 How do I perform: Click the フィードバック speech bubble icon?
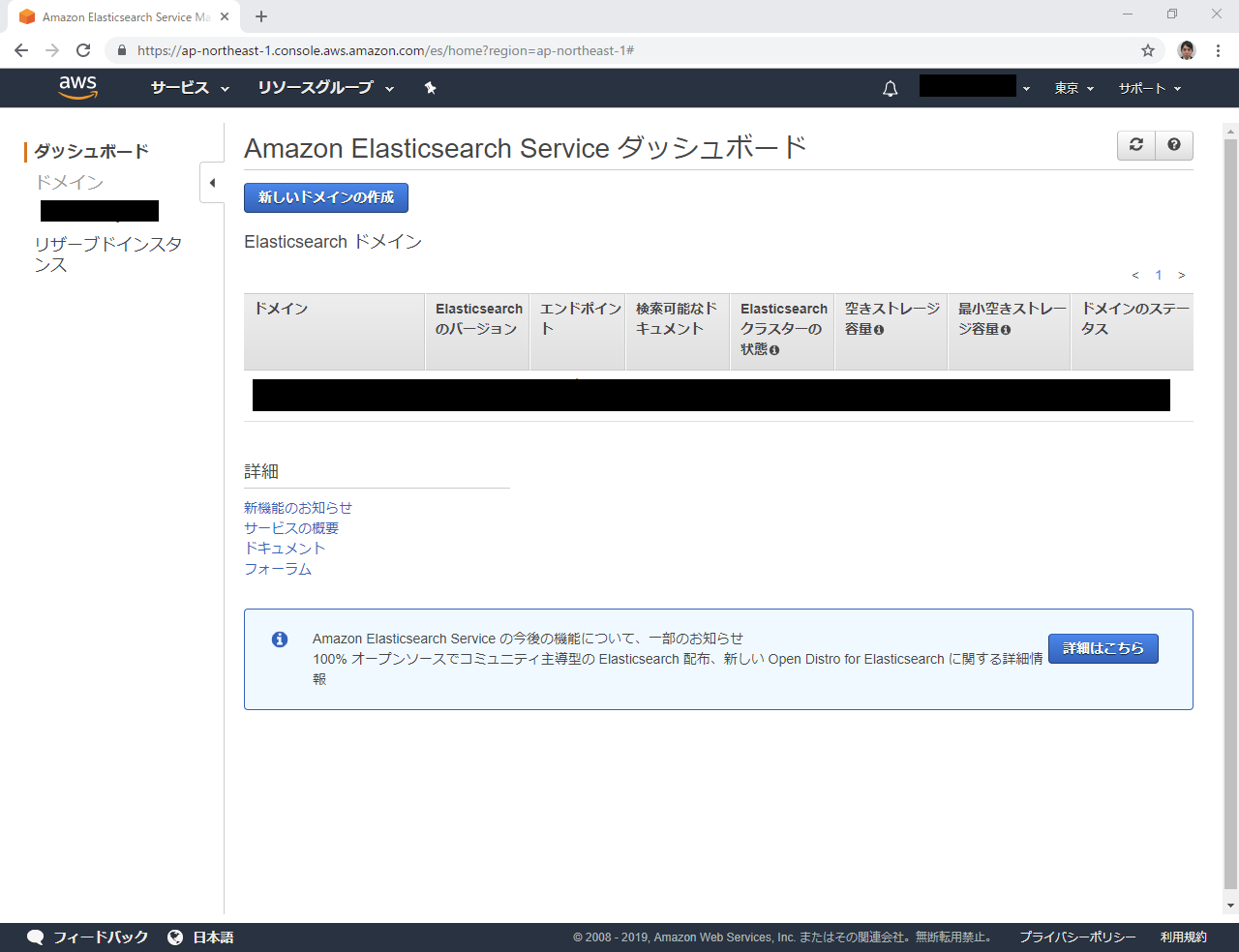(36, 937)
